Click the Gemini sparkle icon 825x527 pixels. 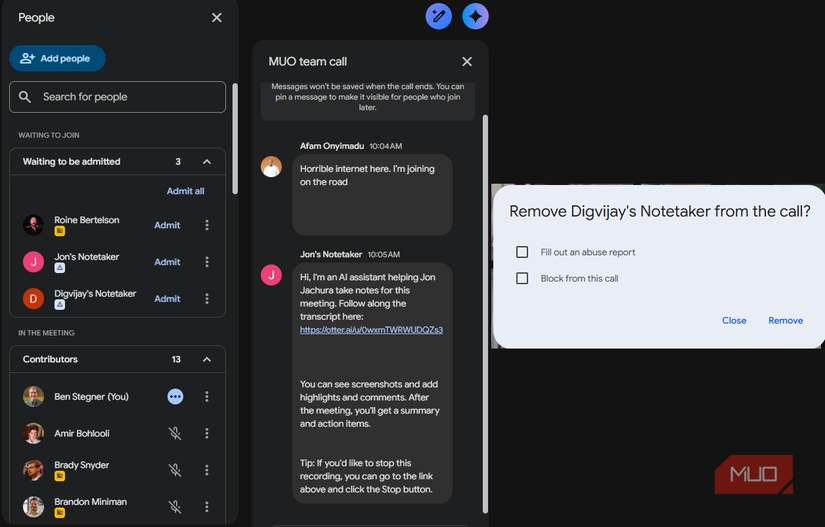475,16
